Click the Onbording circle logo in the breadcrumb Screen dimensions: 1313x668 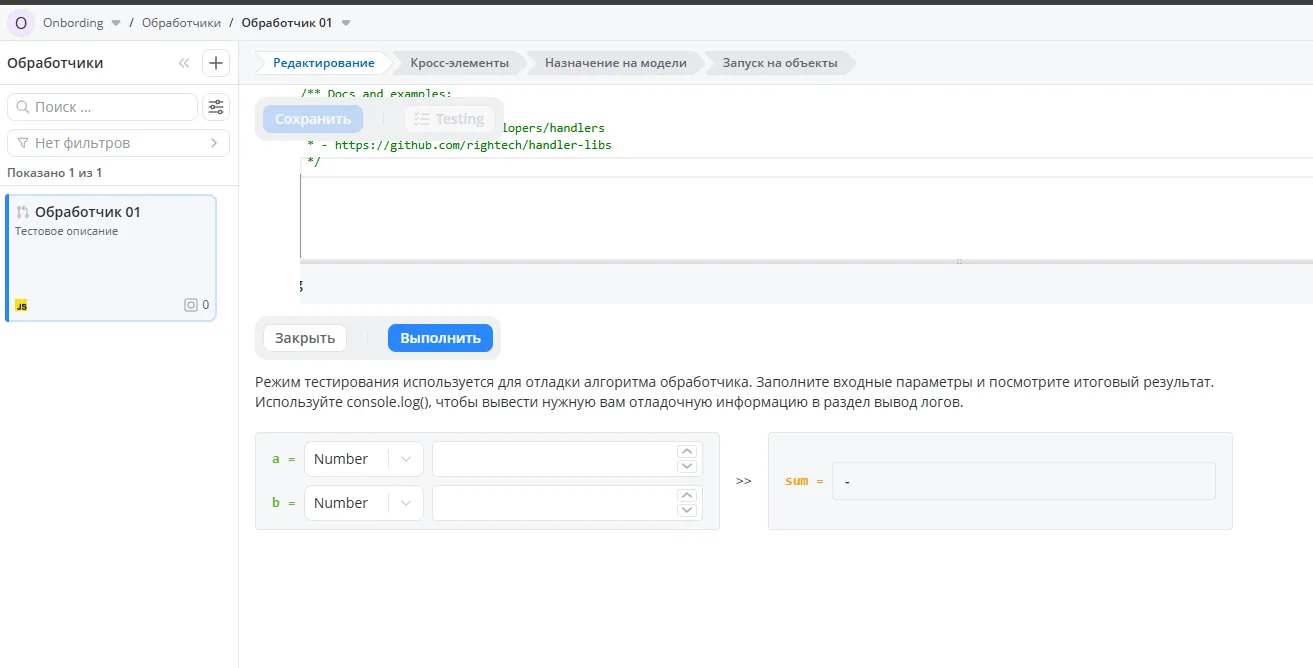19,22
